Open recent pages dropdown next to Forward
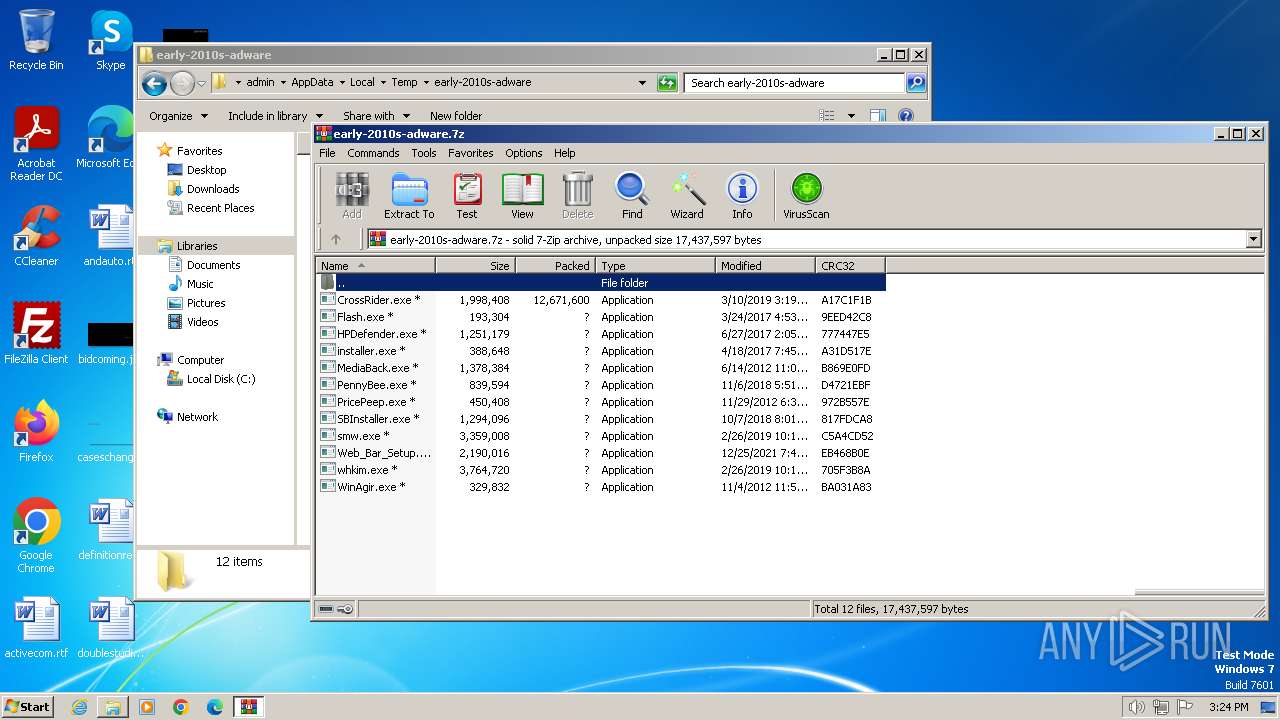Screen dimensions: 1280x720 202,83
